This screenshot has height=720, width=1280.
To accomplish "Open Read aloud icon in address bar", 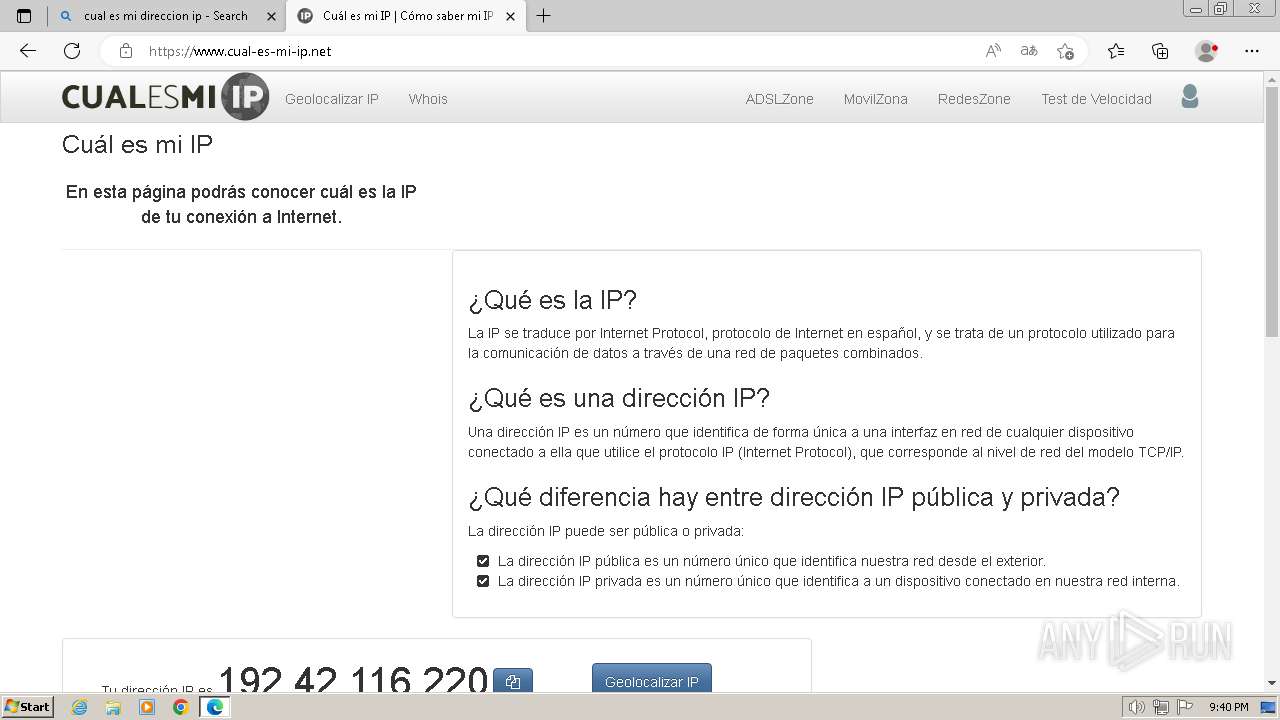I will [993, 51].
